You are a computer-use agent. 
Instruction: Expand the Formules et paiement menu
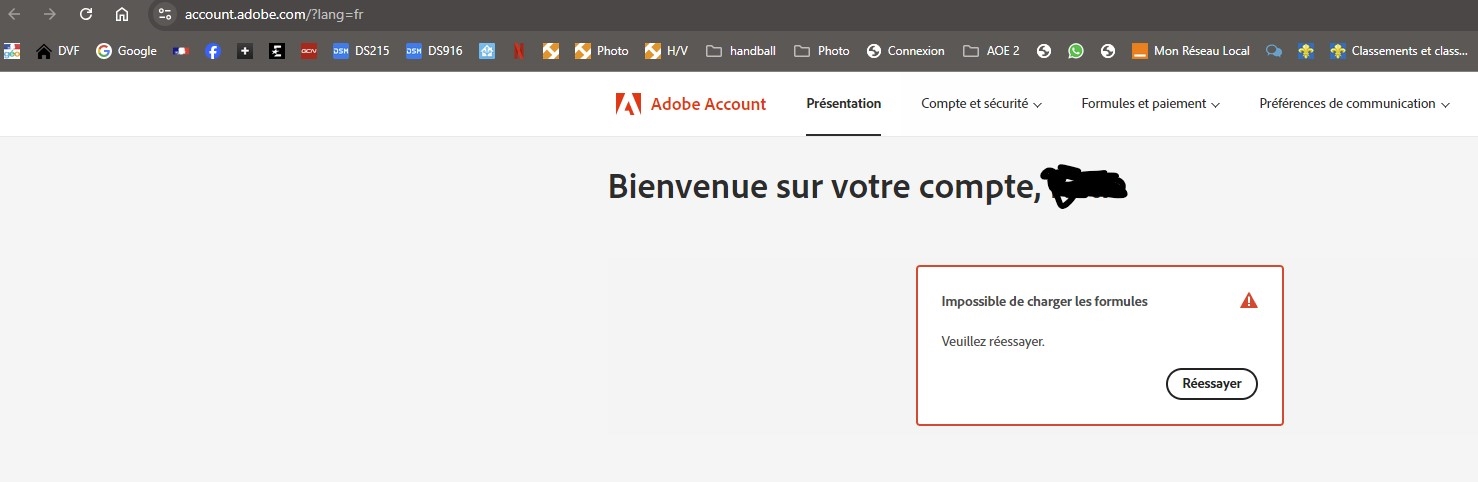tap(1150, 104)
